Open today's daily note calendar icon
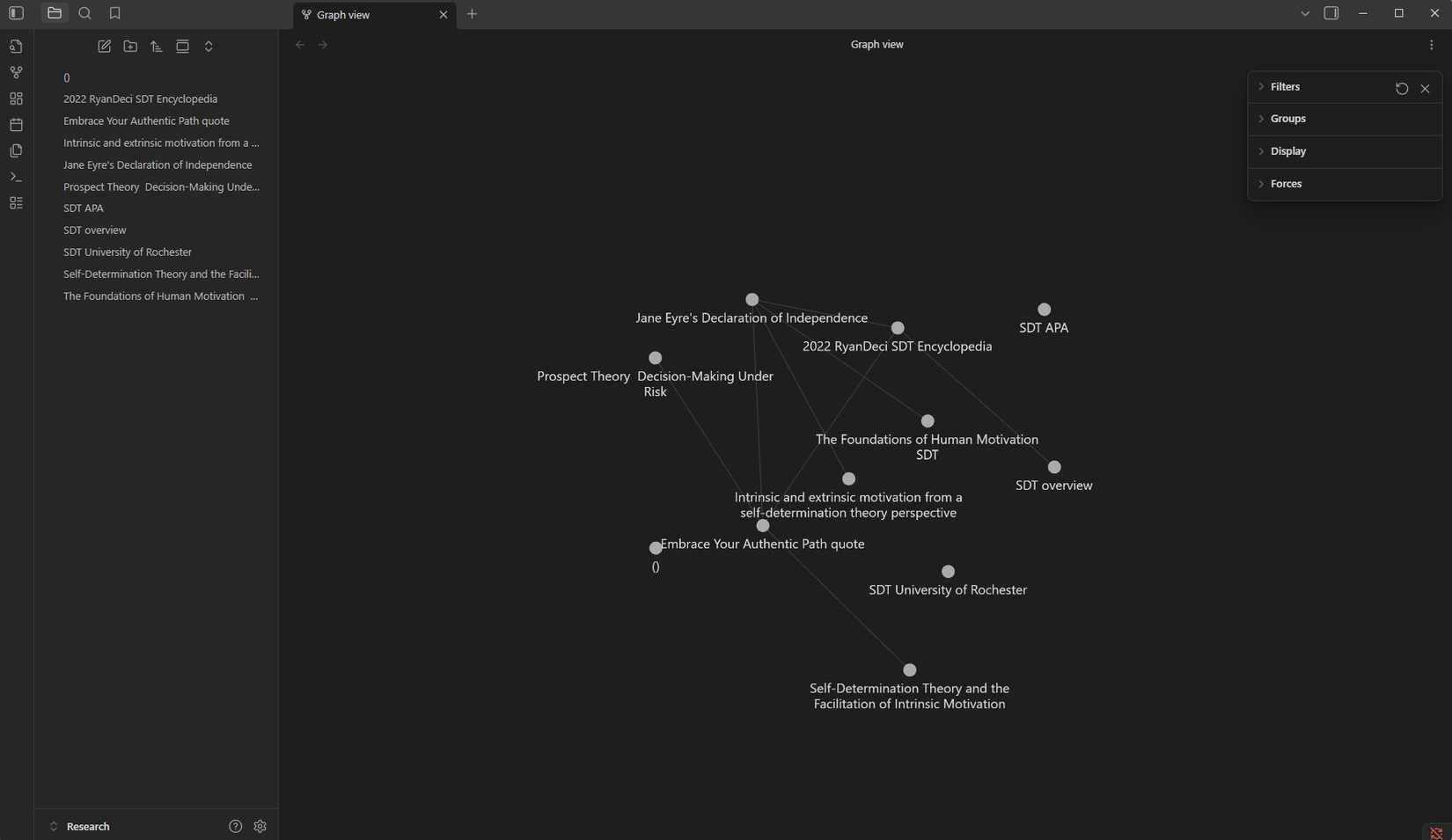The width and height of the screenshot is (1452, 840). [16, 124]
